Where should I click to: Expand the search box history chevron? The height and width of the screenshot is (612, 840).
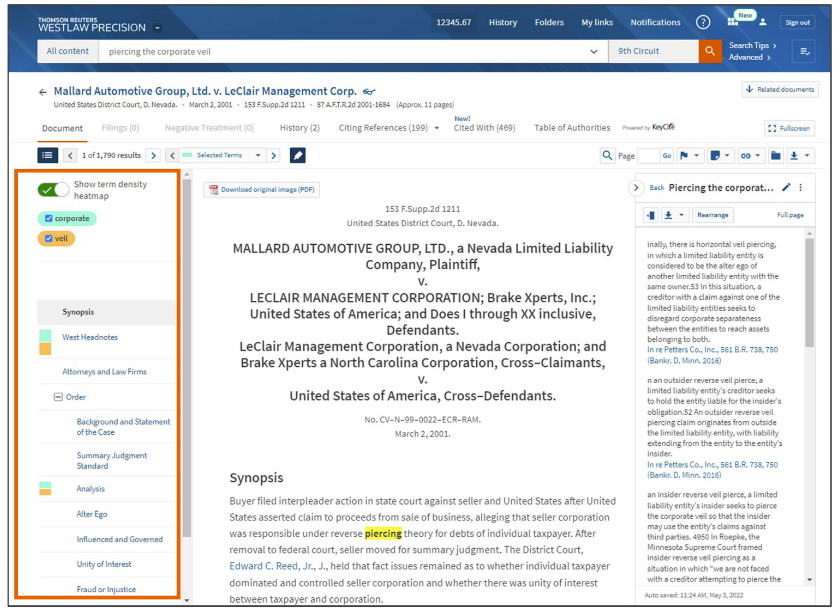pyautogui.click(x=594, y=51)
